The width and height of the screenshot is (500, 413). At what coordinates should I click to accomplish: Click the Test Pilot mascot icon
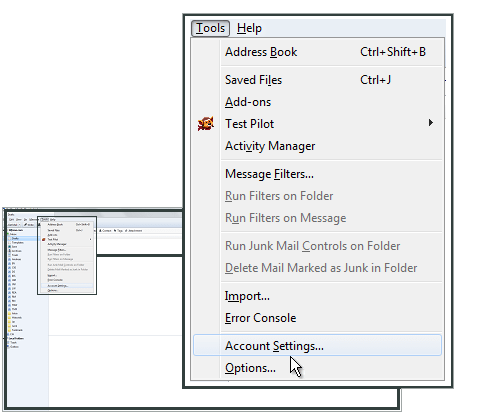point(206,124)
